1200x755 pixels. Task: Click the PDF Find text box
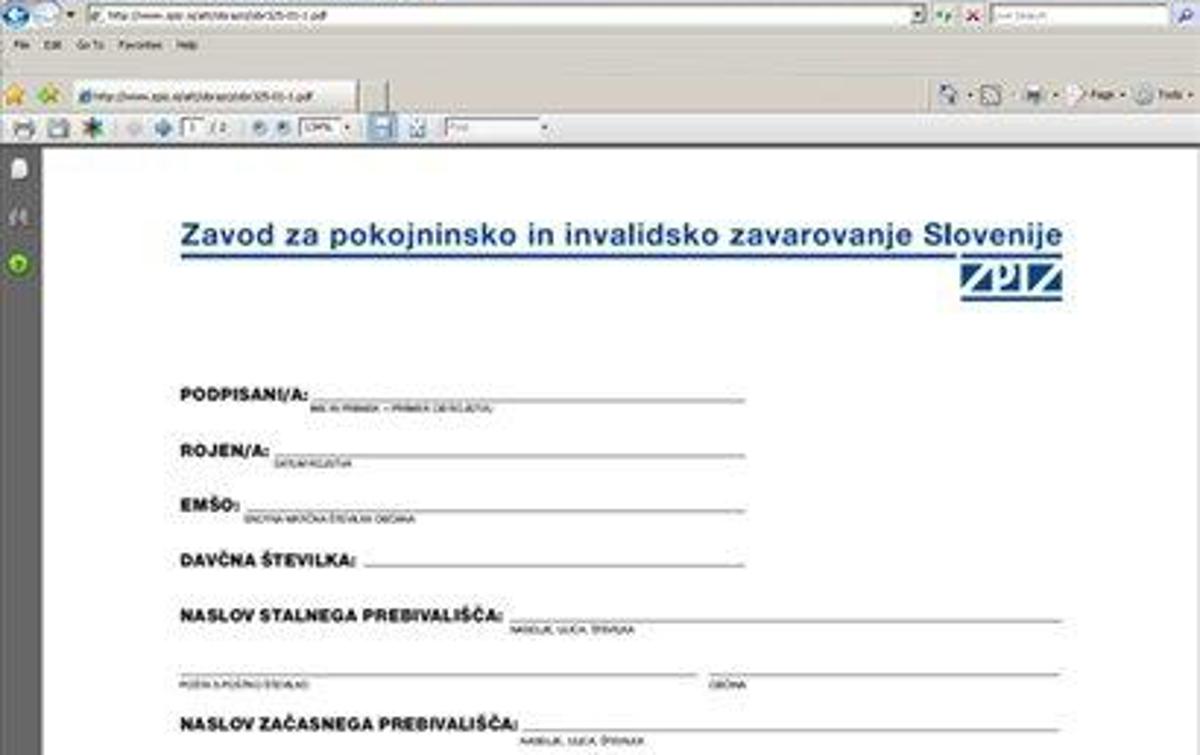pos(492,128)
